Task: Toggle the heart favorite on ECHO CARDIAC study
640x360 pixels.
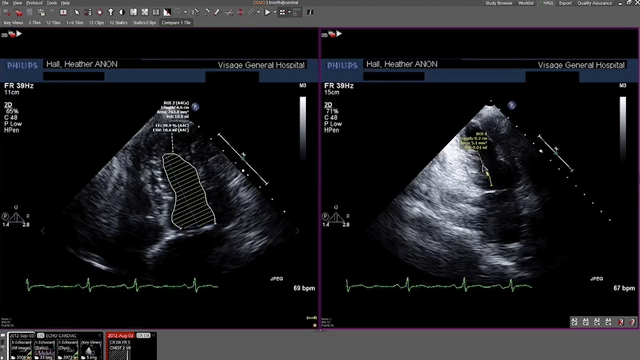Action: (x=100, y=335)
